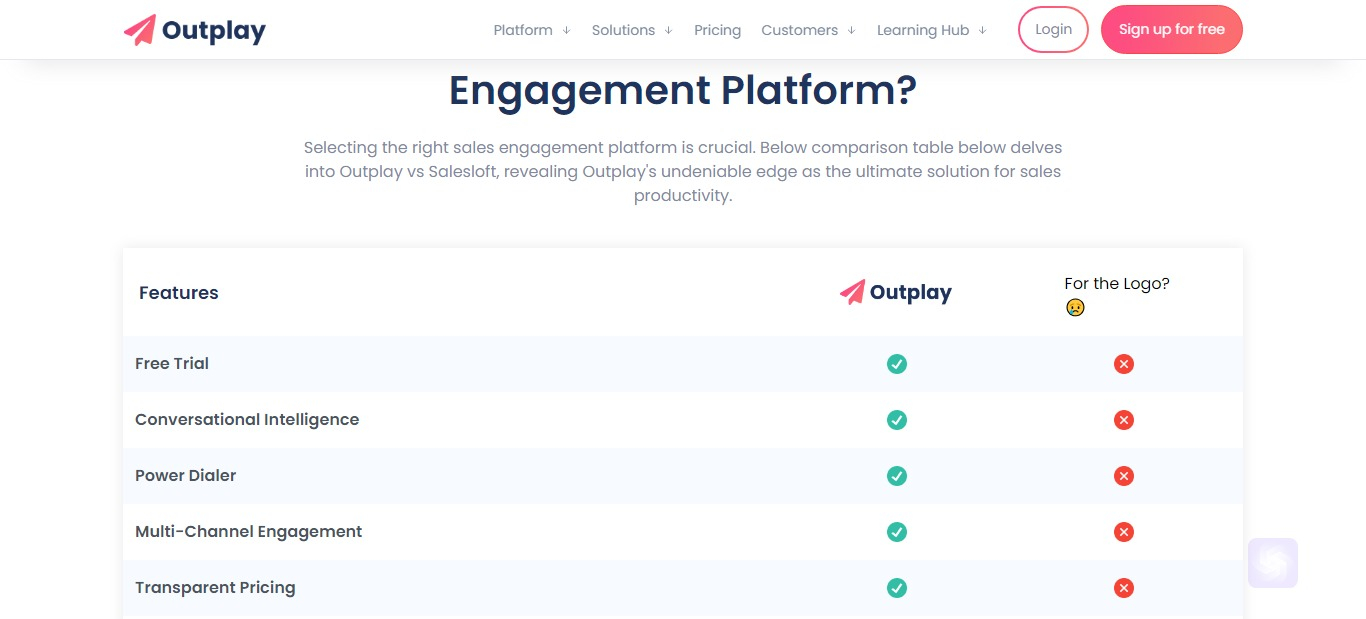This screenshot has height=619, width=1366.
Task: Click the green check for Power Dialer
Action: (897, 476)
